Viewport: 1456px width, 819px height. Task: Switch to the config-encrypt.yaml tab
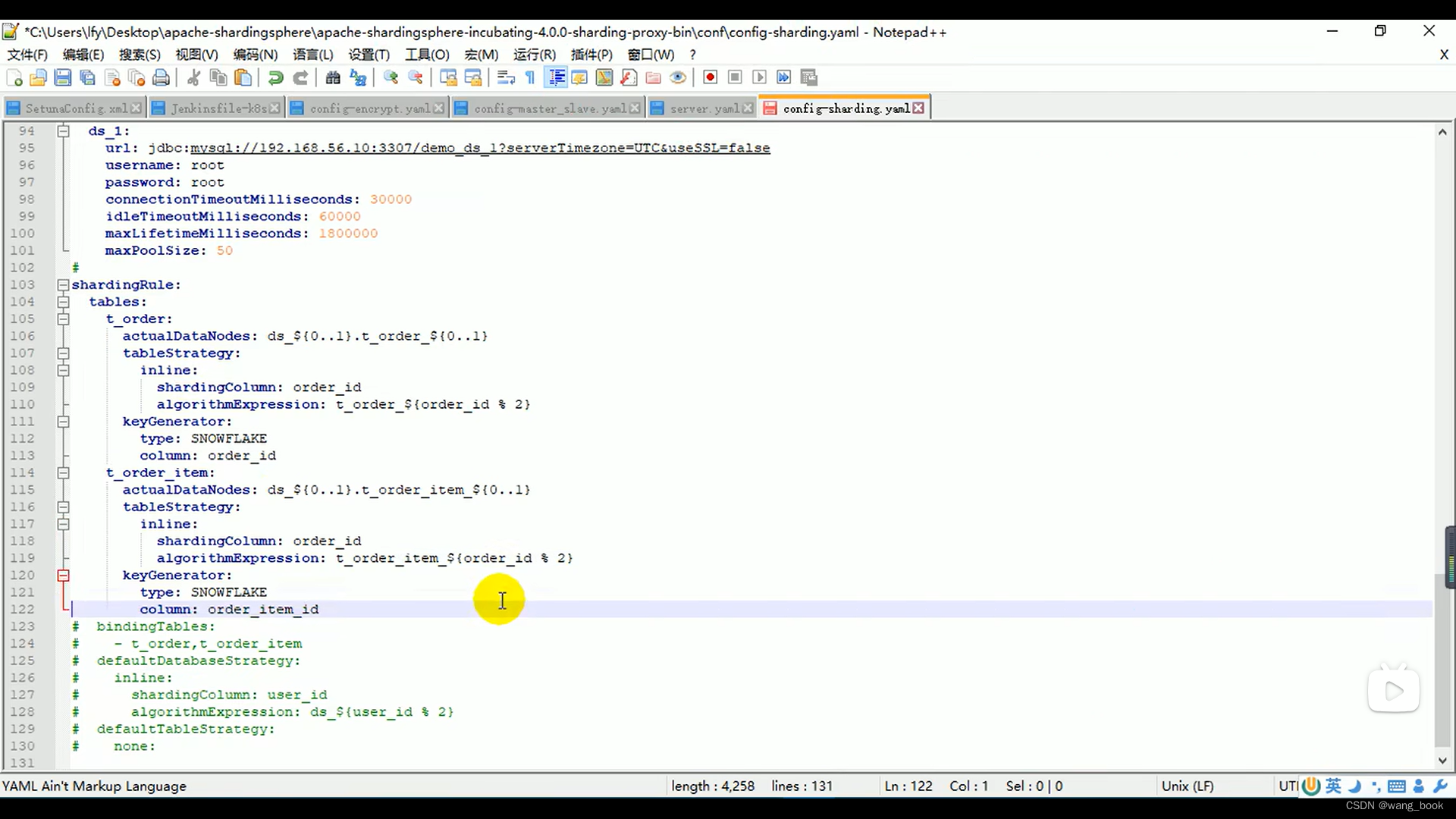pos(369,108)
